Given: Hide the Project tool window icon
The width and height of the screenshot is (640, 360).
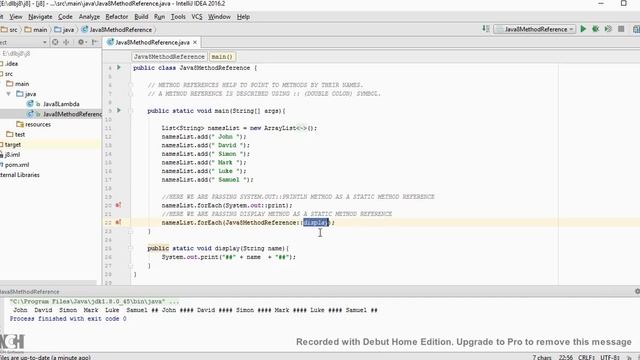Looking at the screenshot, I should coord(95,42).
